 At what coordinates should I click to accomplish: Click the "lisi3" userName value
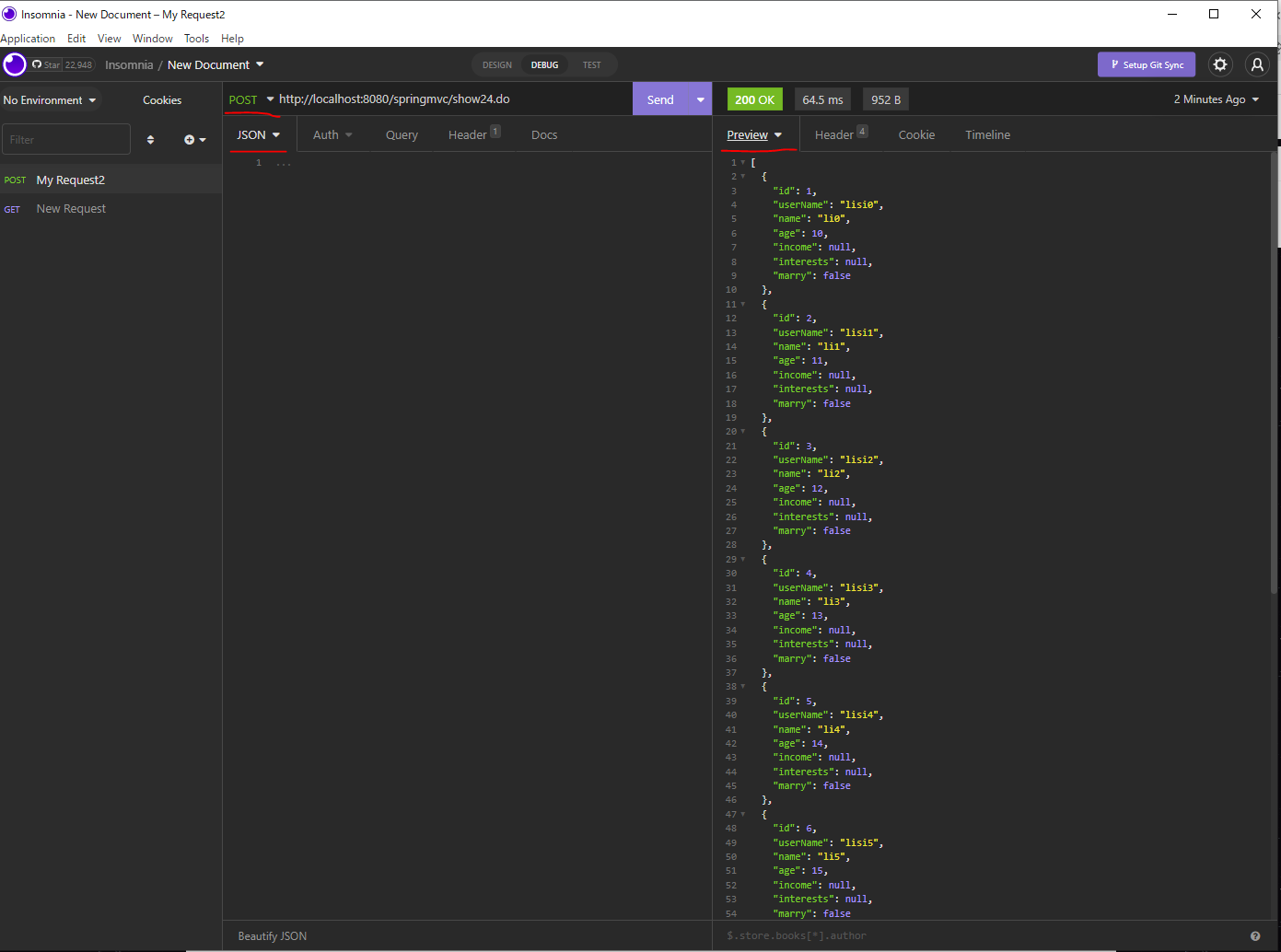tap(858, 588)
